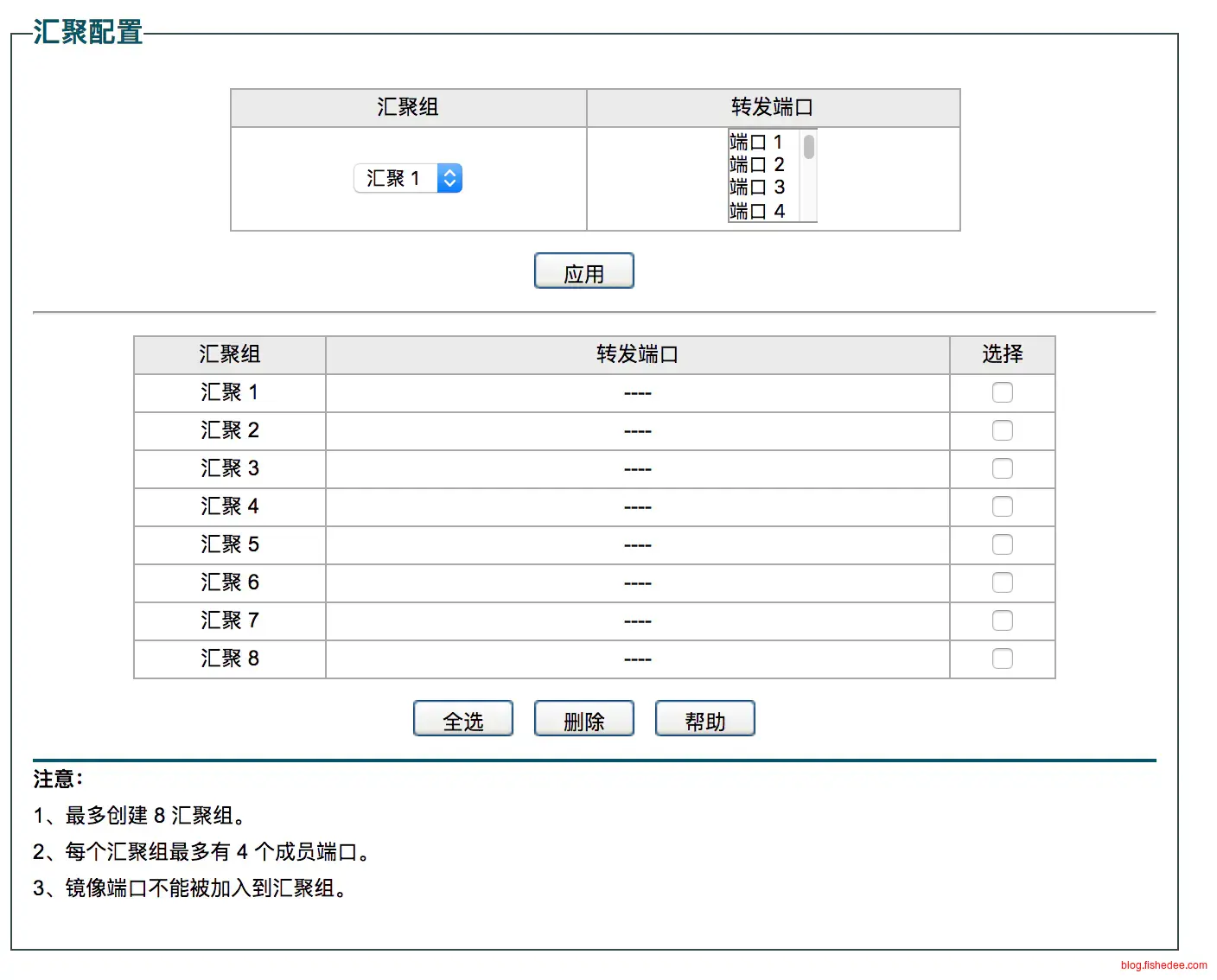Image resolution: width=1217 pixels, height=980 pixels.
Task: Select 端口 4 in forwarding port list
Action: (x=756, y=211)
